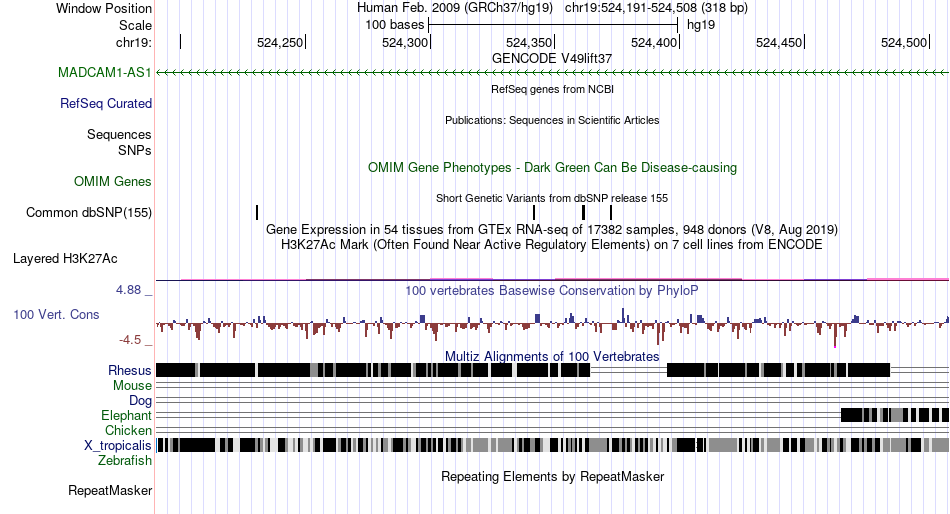
Task: Select the Mouse alignment row label
Action: (x=132, y=386)
